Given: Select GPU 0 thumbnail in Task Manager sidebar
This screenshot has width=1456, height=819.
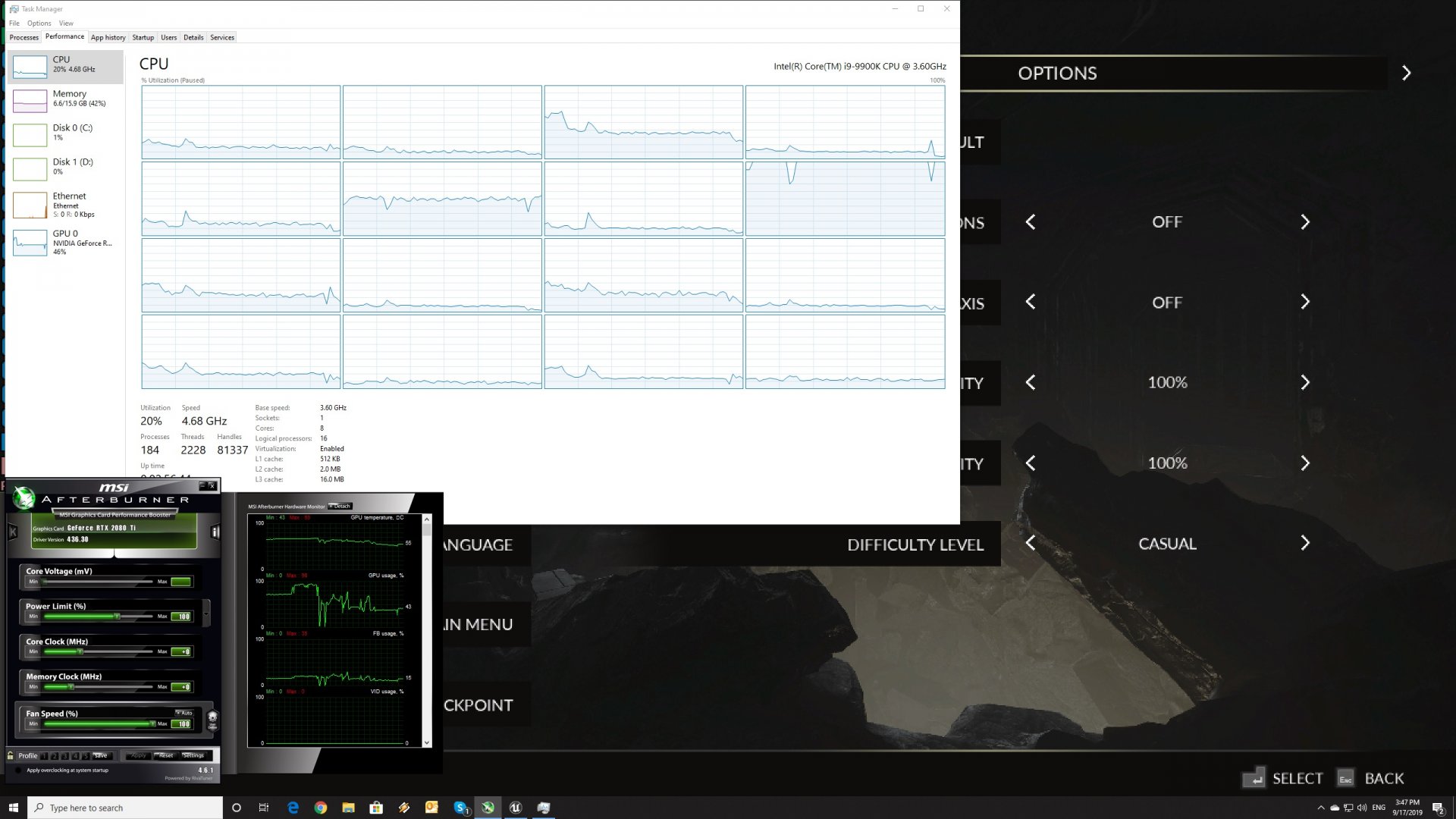Looking at the screenshot, I should (30, 243).
